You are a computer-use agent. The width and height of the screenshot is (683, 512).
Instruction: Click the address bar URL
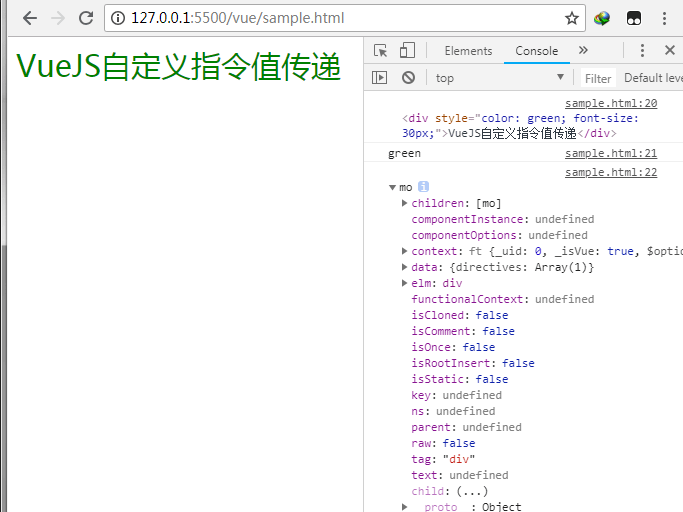point(237,18)
